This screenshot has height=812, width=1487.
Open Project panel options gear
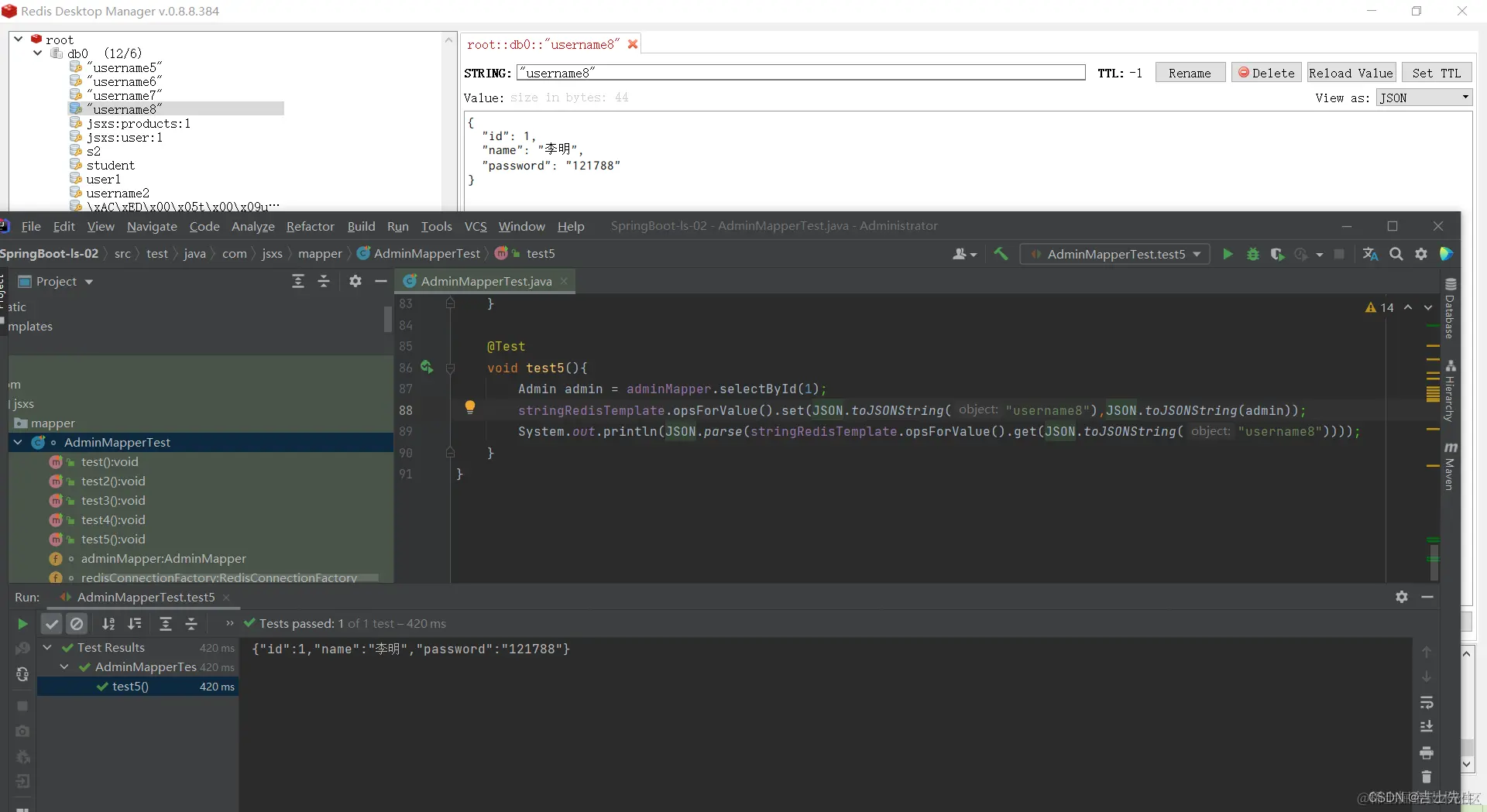355,281
